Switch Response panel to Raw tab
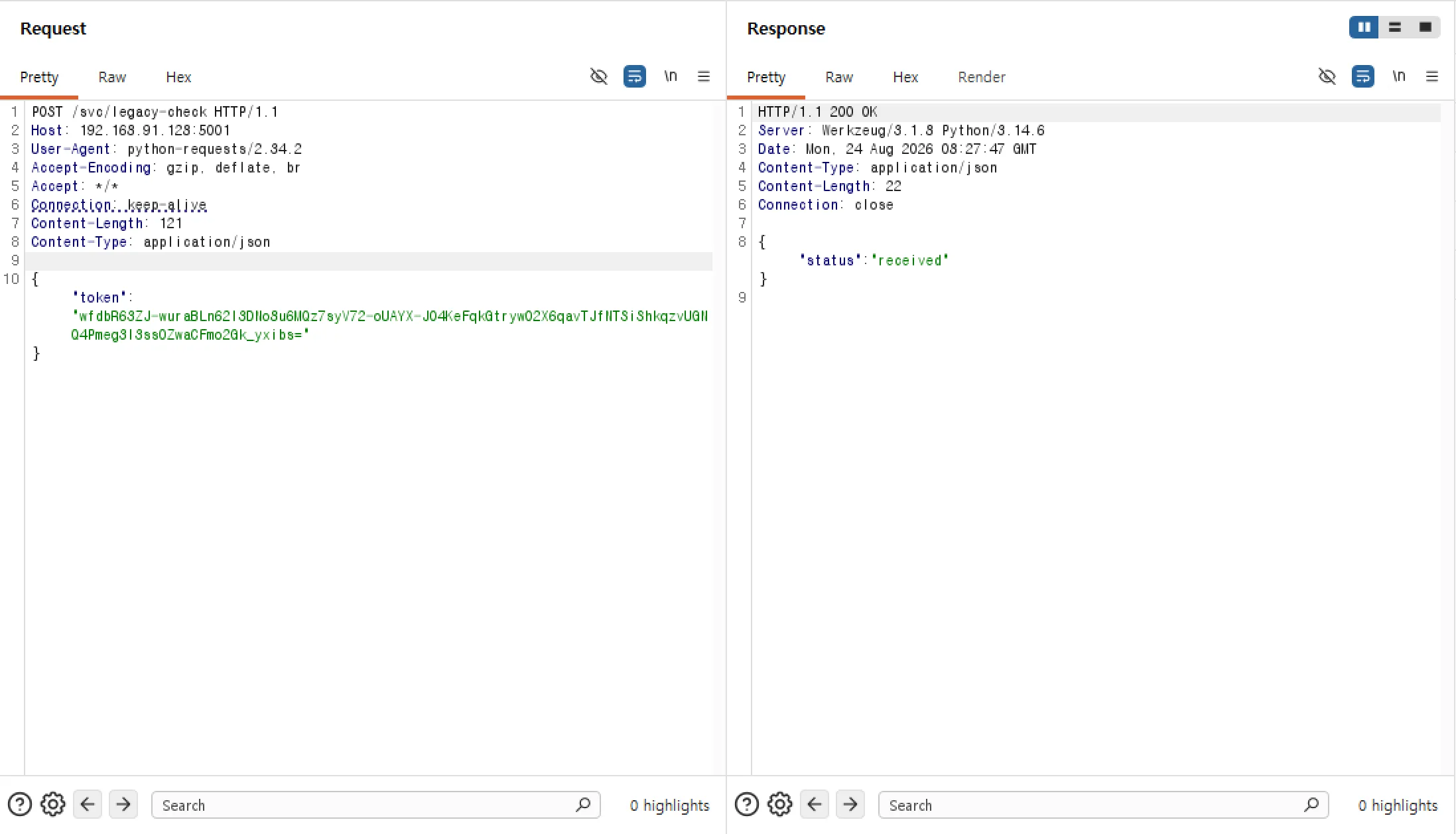This screenshot has height=834, width=1456. pos(839,77)
